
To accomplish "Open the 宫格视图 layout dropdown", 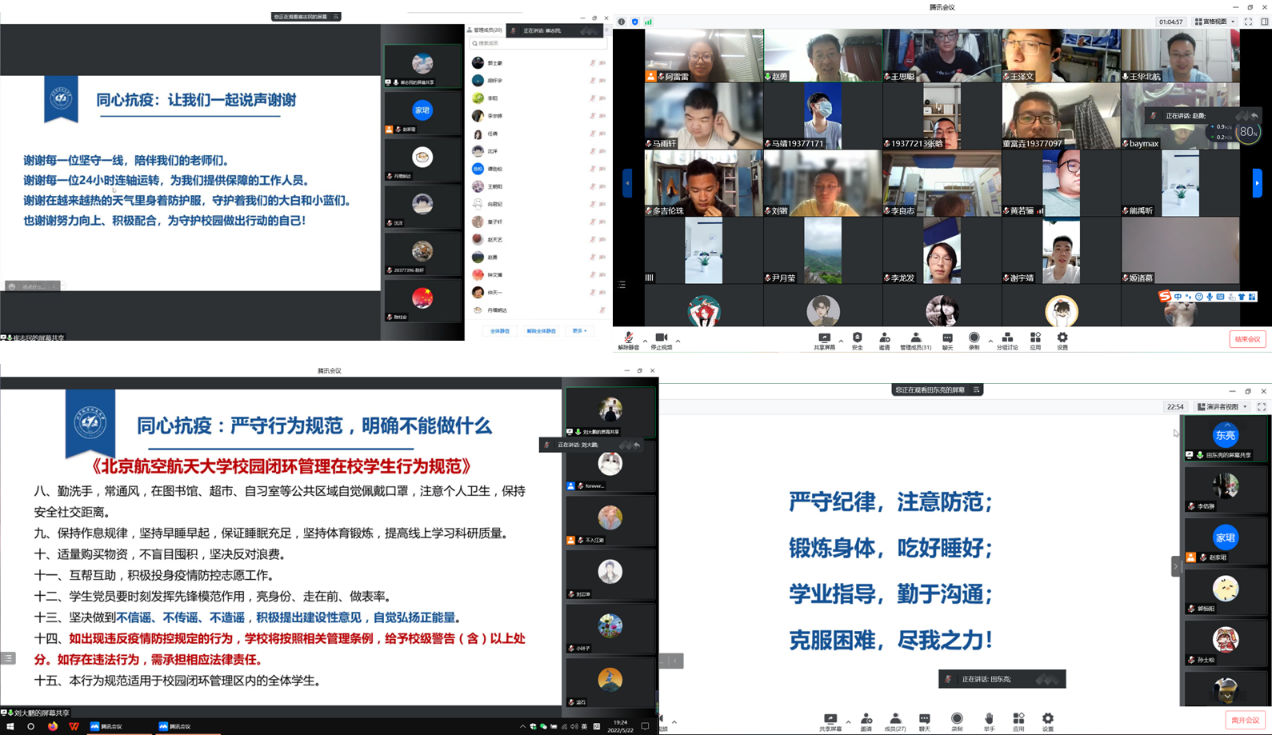I will [1216, 21].
